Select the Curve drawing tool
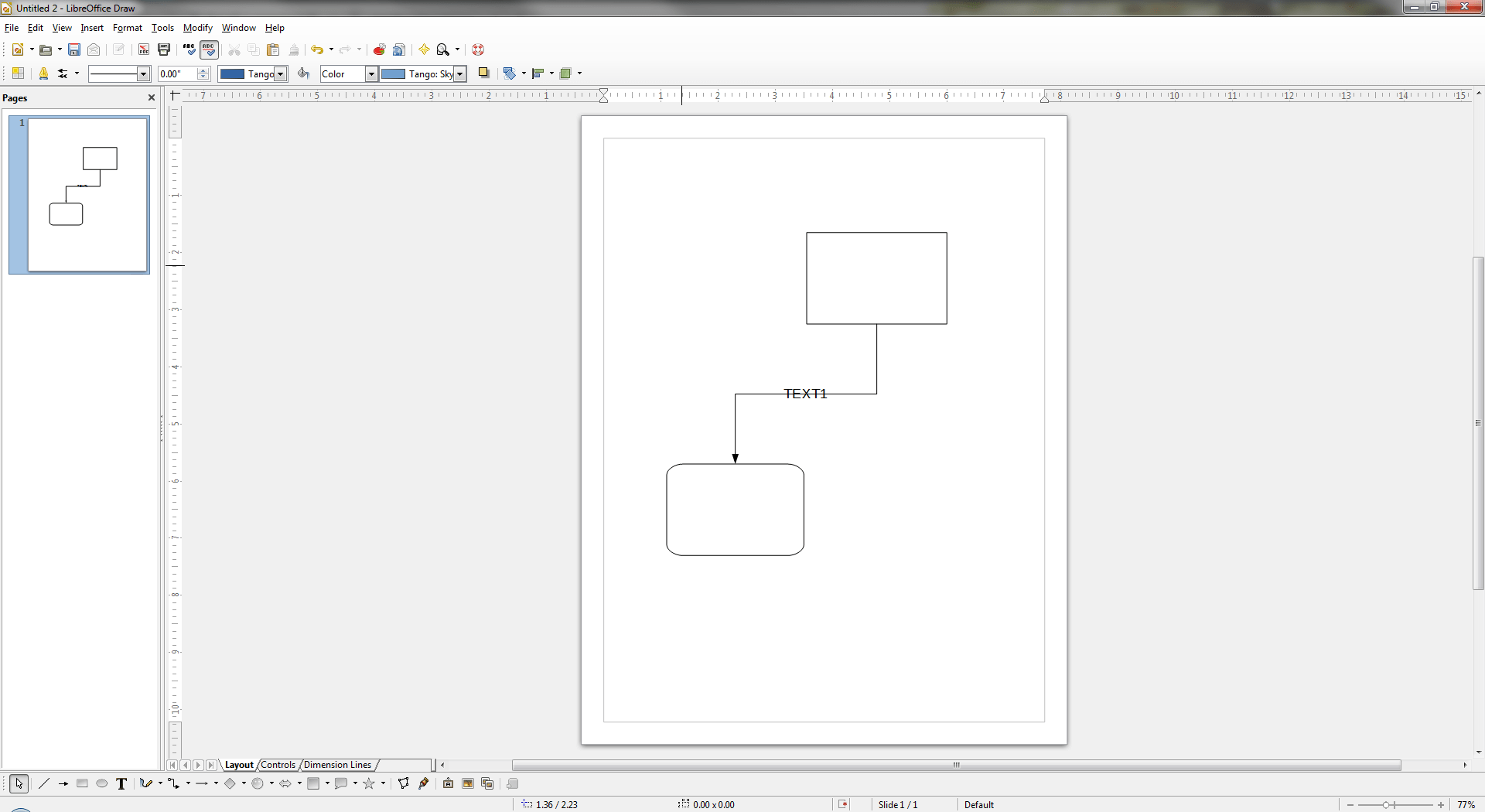The height and width of the screenshot is (812, 1485). pyautogui.click(x=145, y=783)
